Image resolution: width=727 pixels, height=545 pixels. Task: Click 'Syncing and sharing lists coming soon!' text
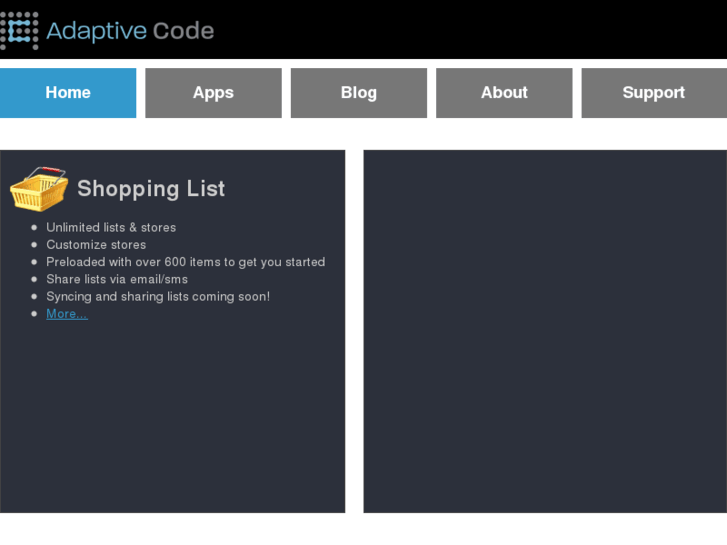pos(158,296)
